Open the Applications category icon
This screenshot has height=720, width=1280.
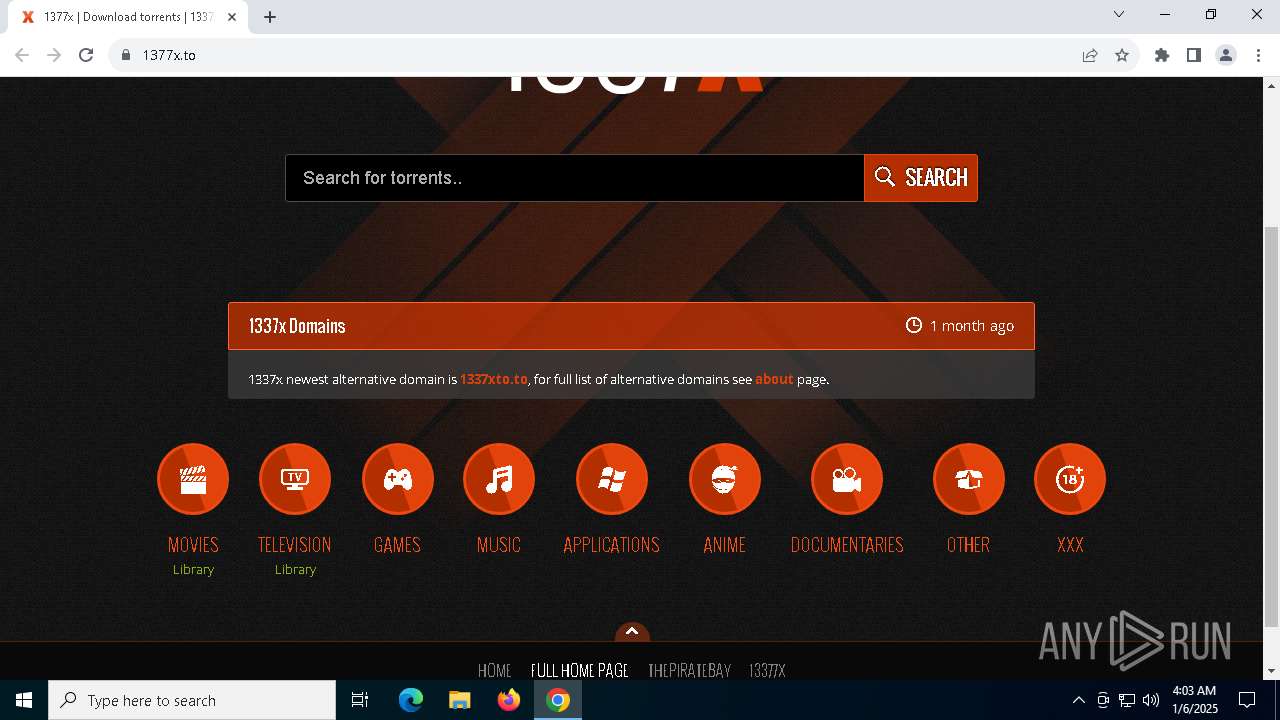pos(612,479)
